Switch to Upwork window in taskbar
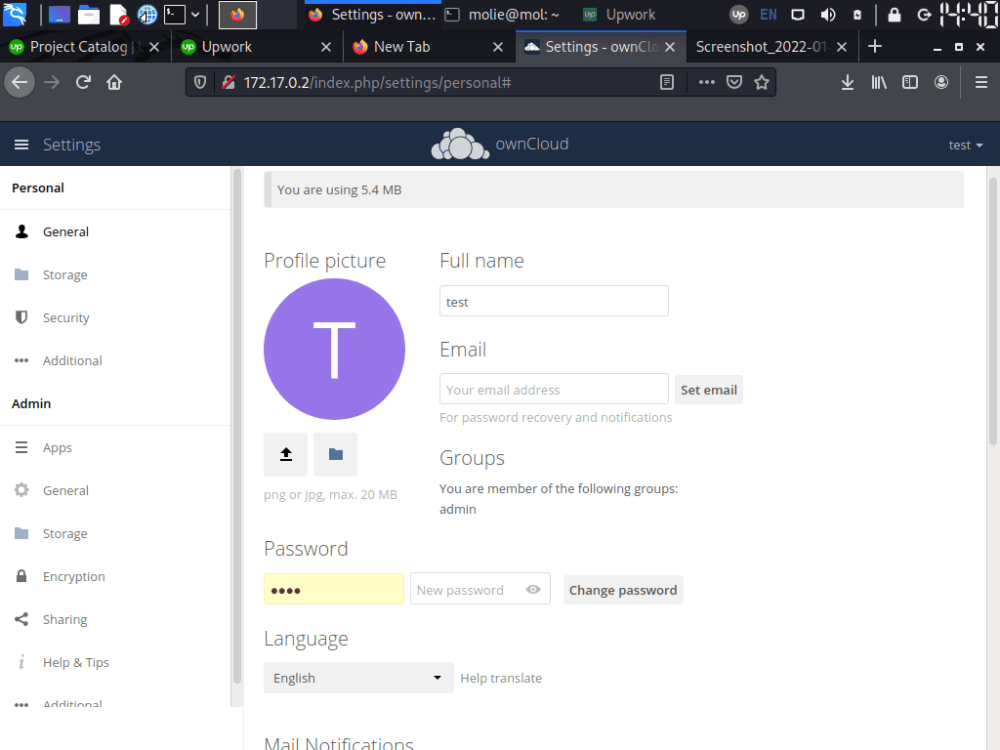 [x=619, y=14]
